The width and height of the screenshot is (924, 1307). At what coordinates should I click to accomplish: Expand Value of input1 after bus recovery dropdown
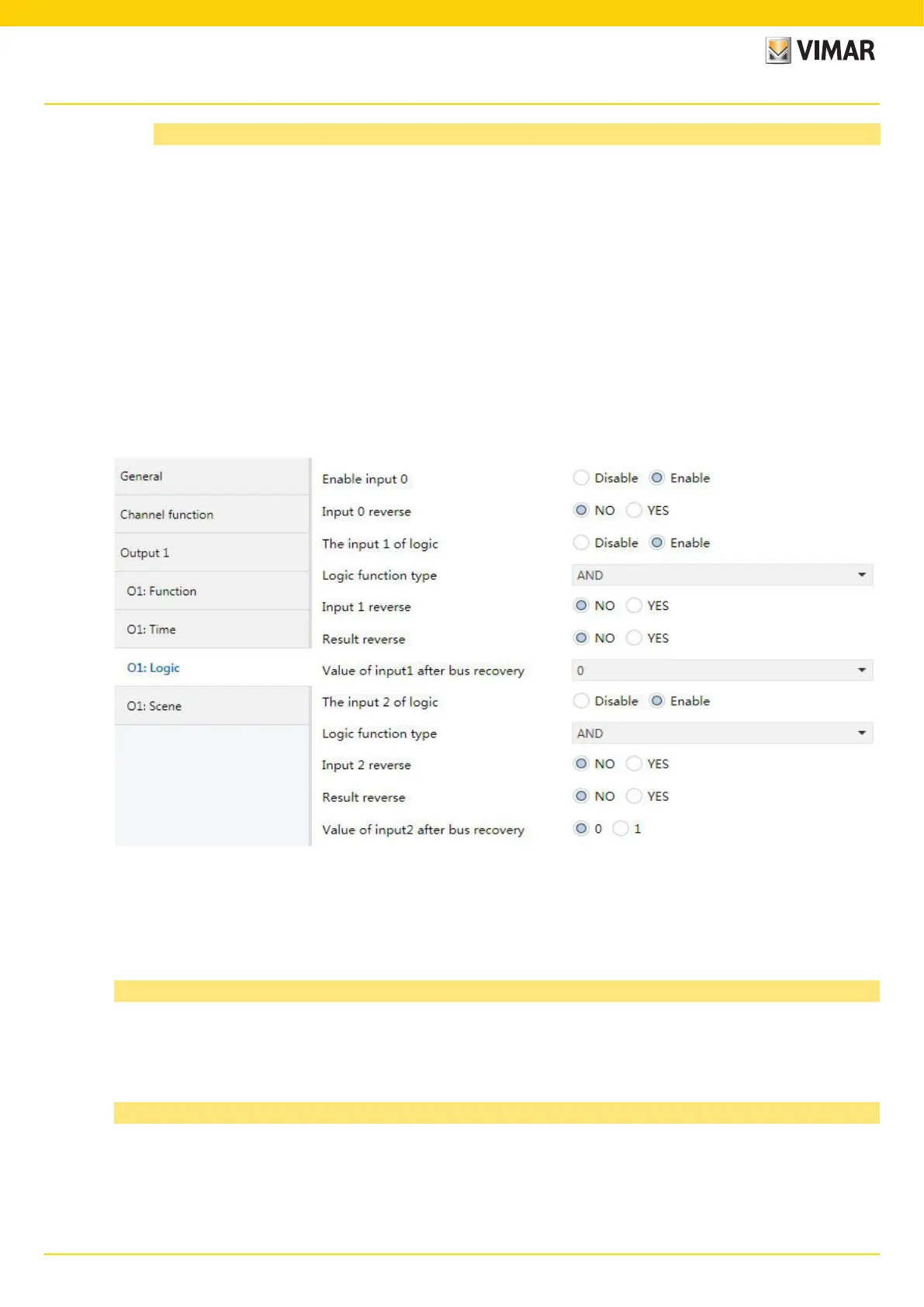(722, 671)
